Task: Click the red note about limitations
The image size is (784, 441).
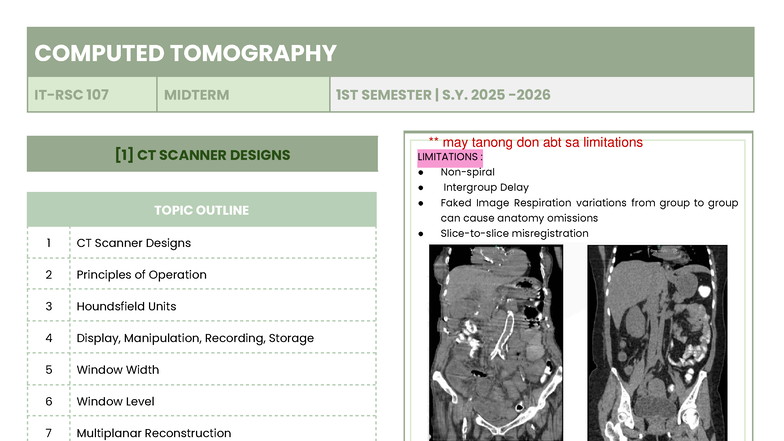Action: 536,142
